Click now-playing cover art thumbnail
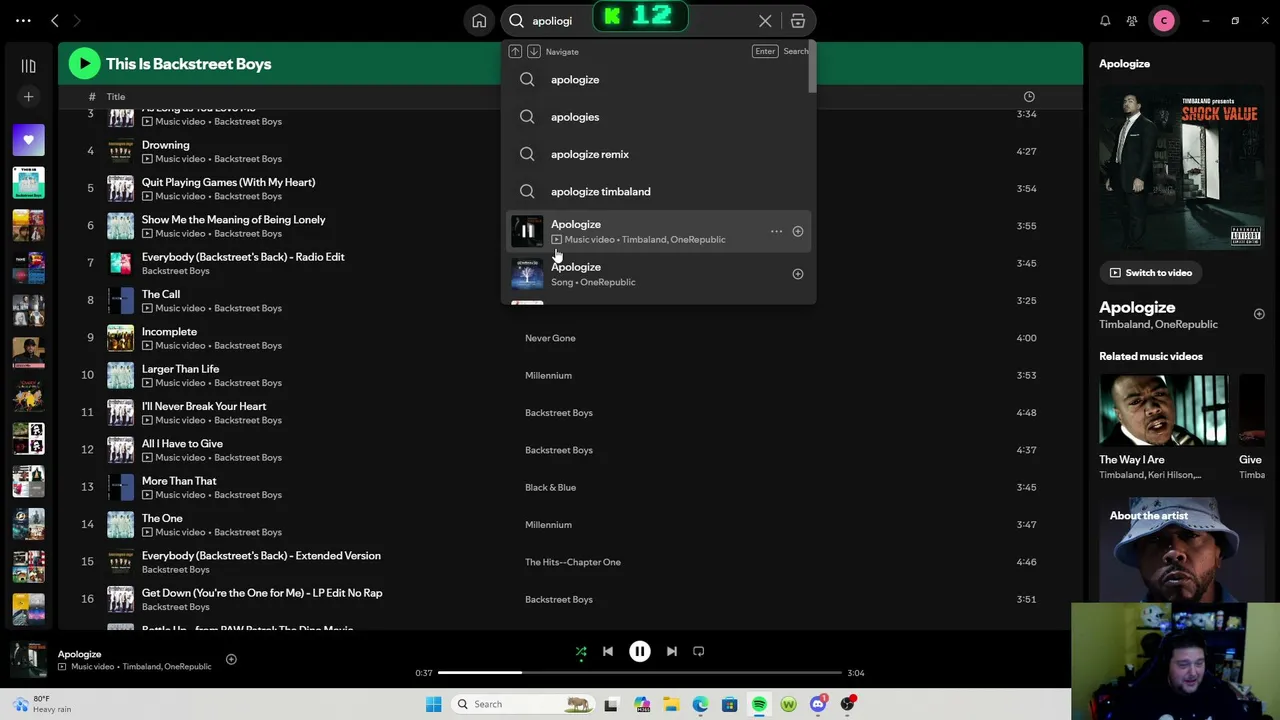This screenshot has width=1280, height=720. pos(28,659)
